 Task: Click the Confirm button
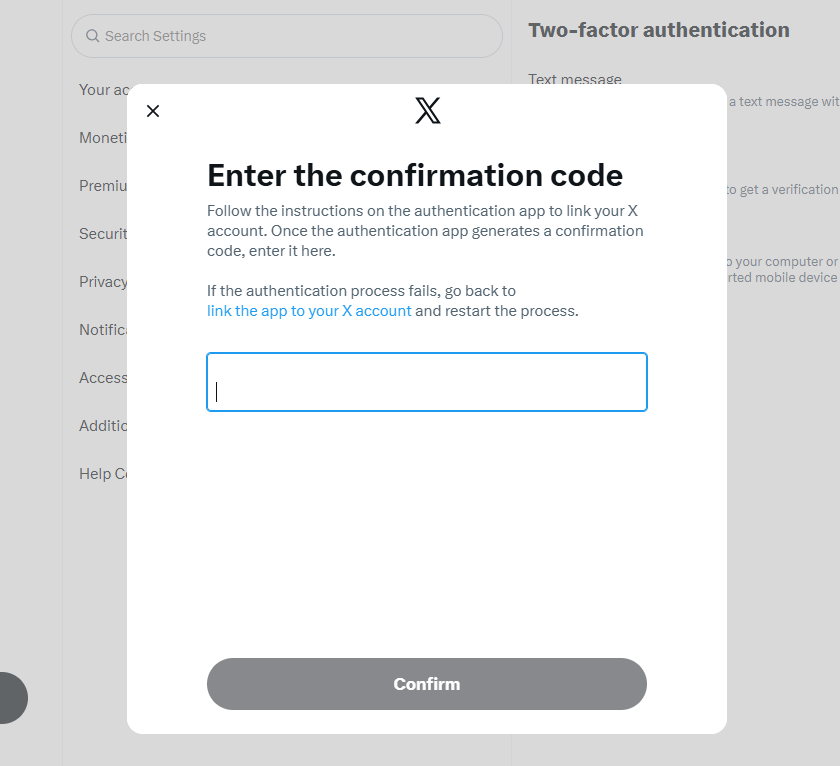click(427, 684)
